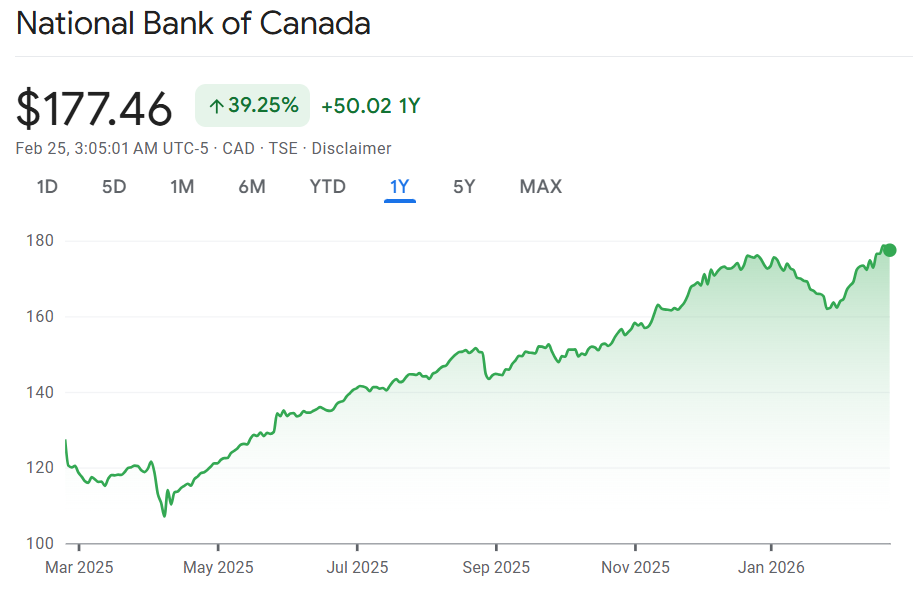Click the Sep 2025 axis marker
The height and width of the screenshot is (595, 913).
click(x=495, y=567)
